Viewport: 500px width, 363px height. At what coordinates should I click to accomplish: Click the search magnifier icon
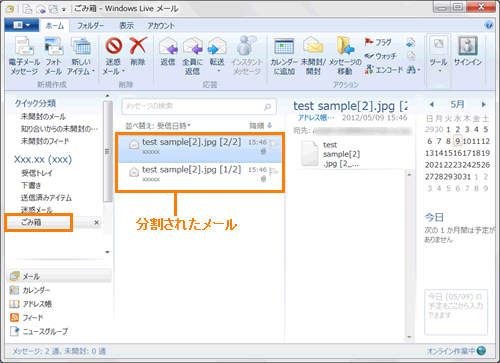(267, 107)
